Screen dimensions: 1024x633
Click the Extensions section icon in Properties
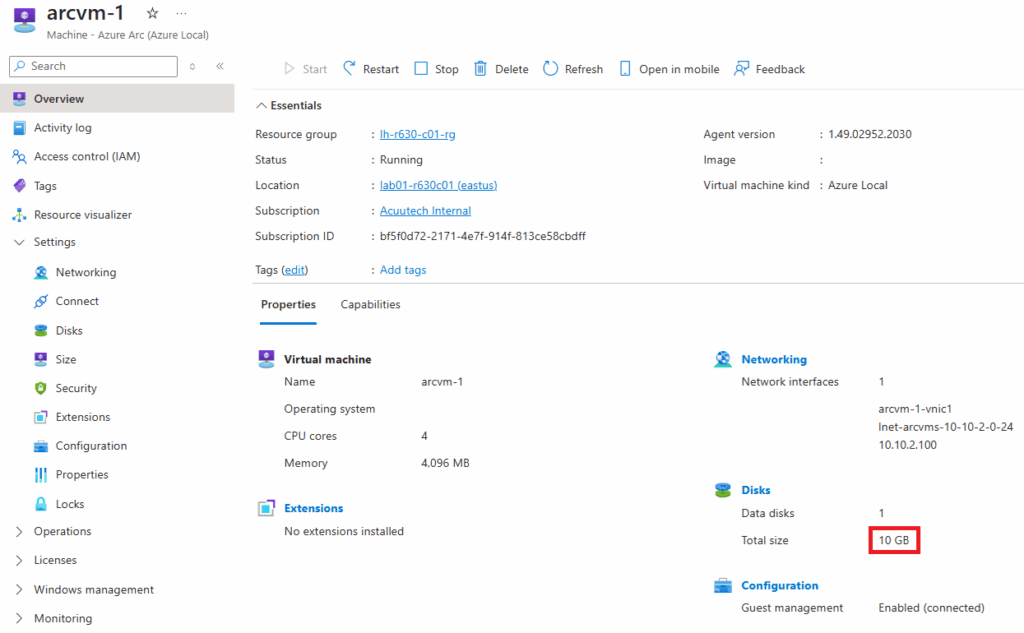[266, 508]
